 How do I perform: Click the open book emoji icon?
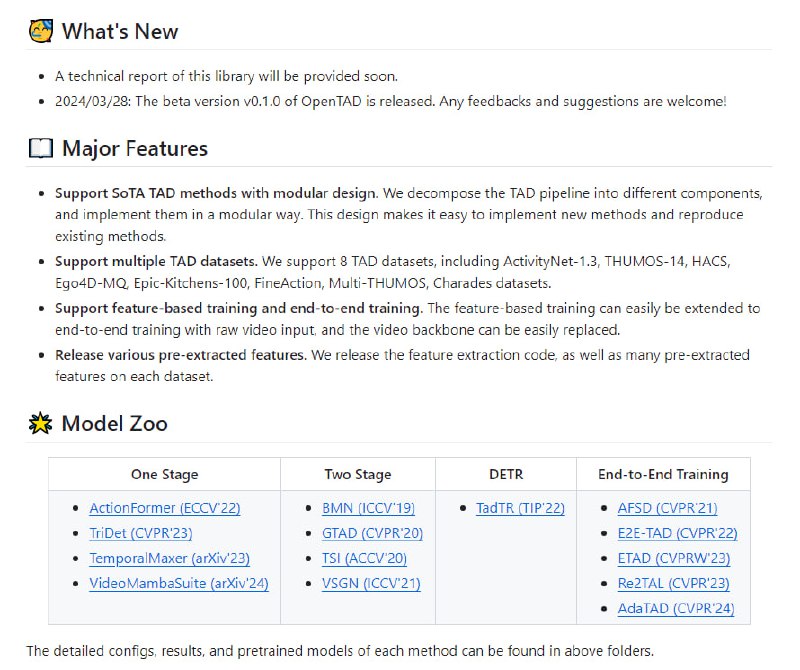(40, 149)
